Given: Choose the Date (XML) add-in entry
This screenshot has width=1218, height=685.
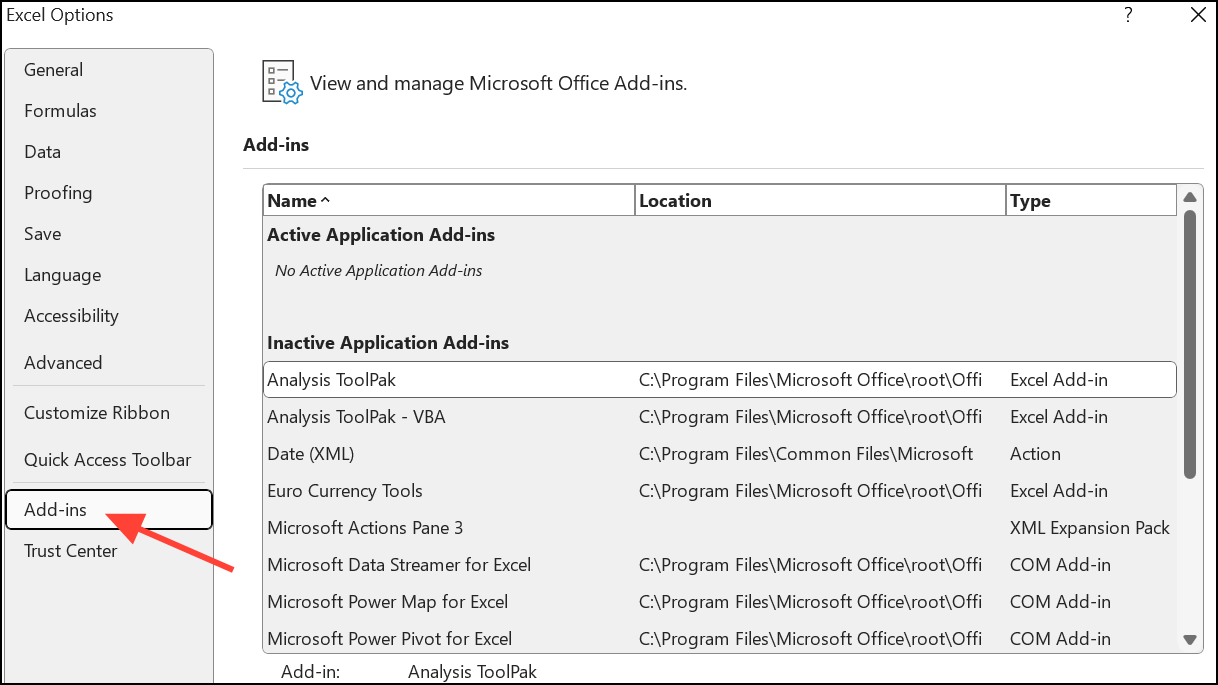Looking at the screenshot, I should 311,454.
